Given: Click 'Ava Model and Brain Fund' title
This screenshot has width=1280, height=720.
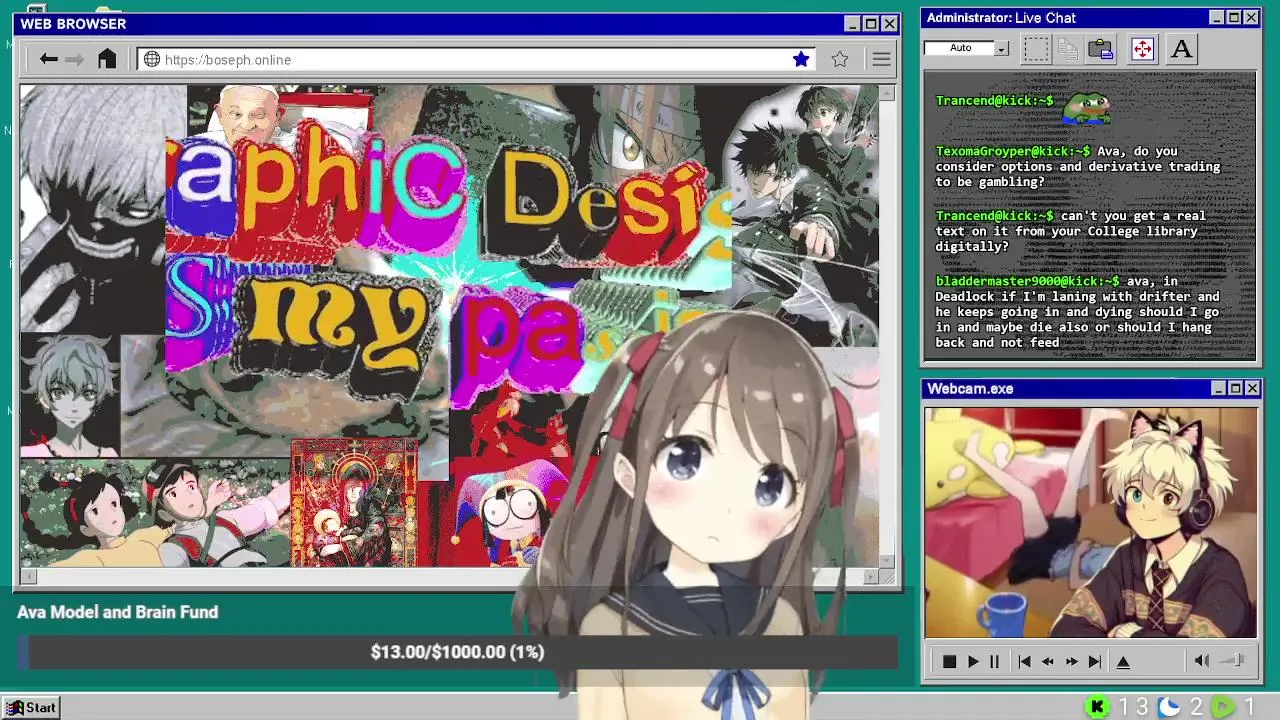Looking at the screenshot, I should coord(117,612).
